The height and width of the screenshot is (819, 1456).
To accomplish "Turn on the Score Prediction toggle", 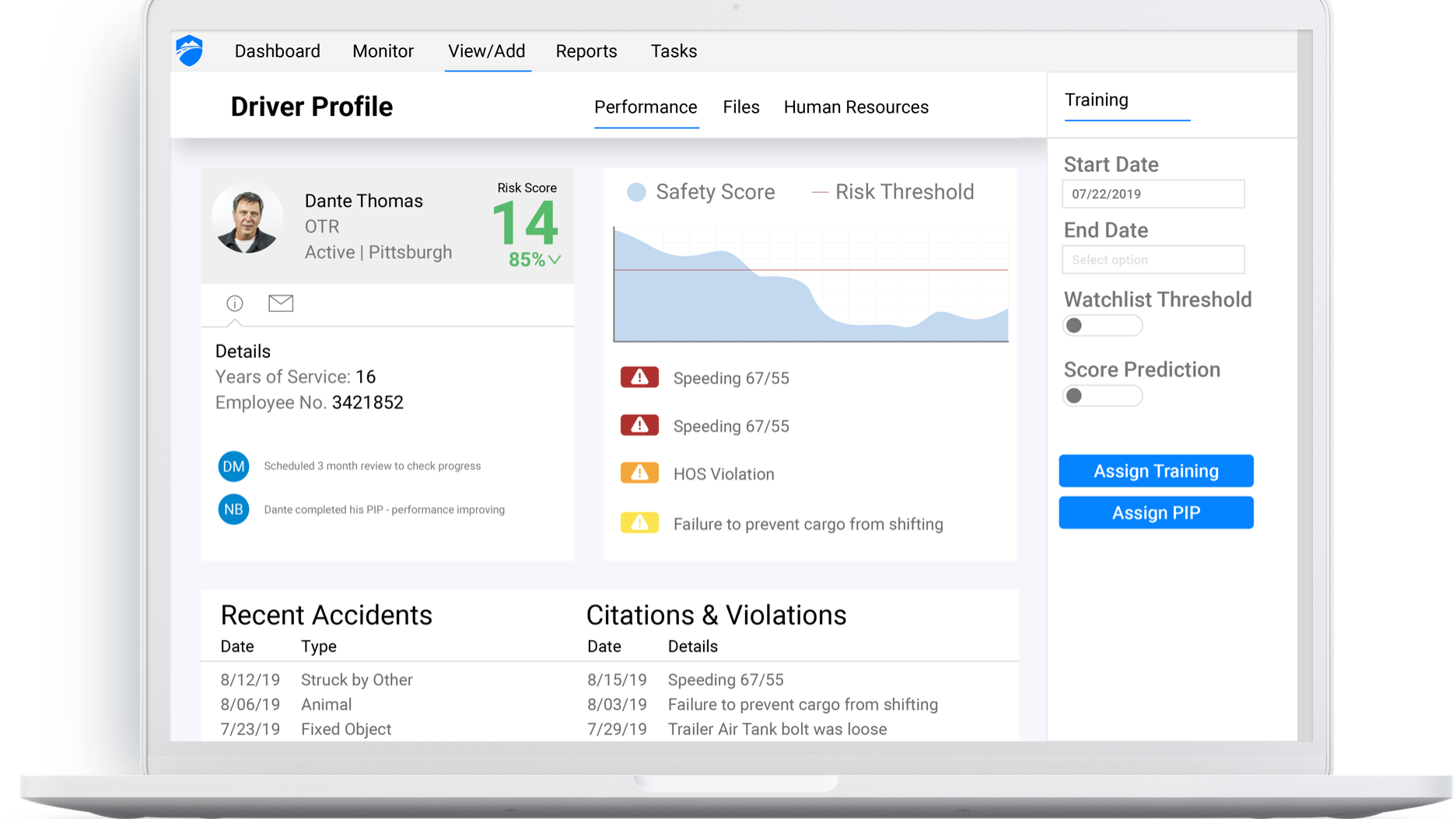I will coord(1101,396).
